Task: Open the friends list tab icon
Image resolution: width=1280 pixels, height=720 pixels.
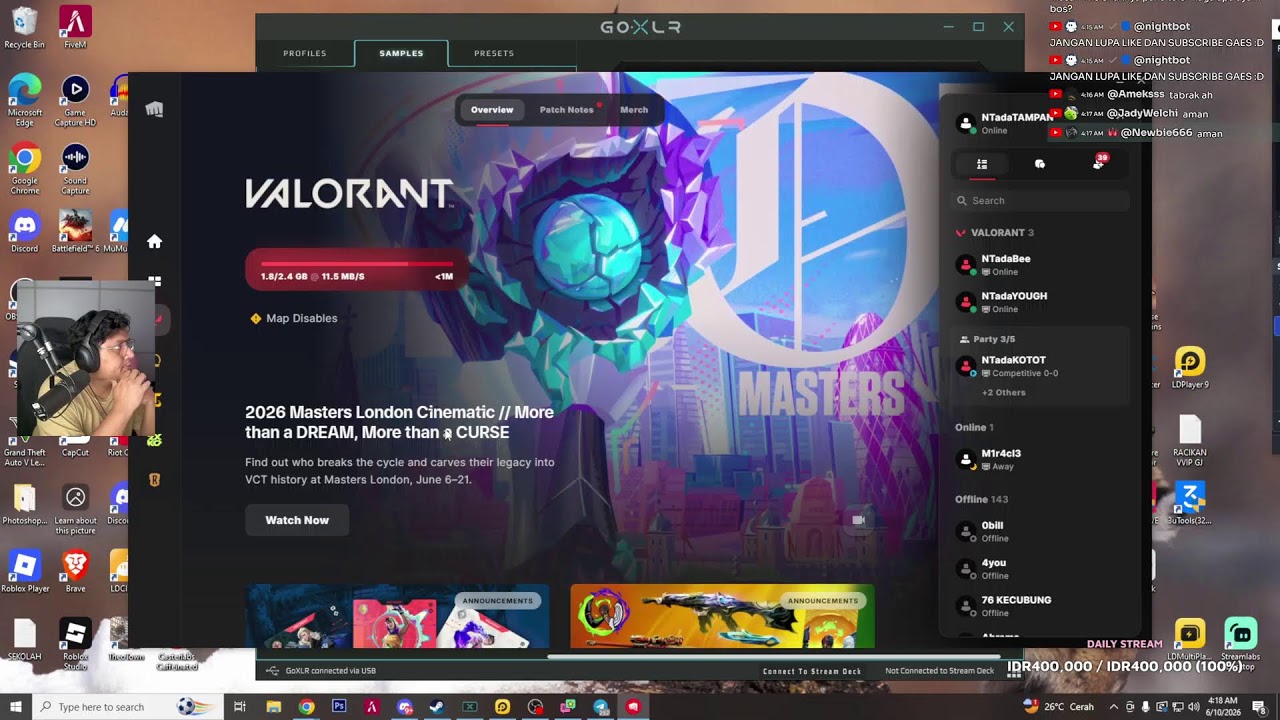Action: point(982,164)
